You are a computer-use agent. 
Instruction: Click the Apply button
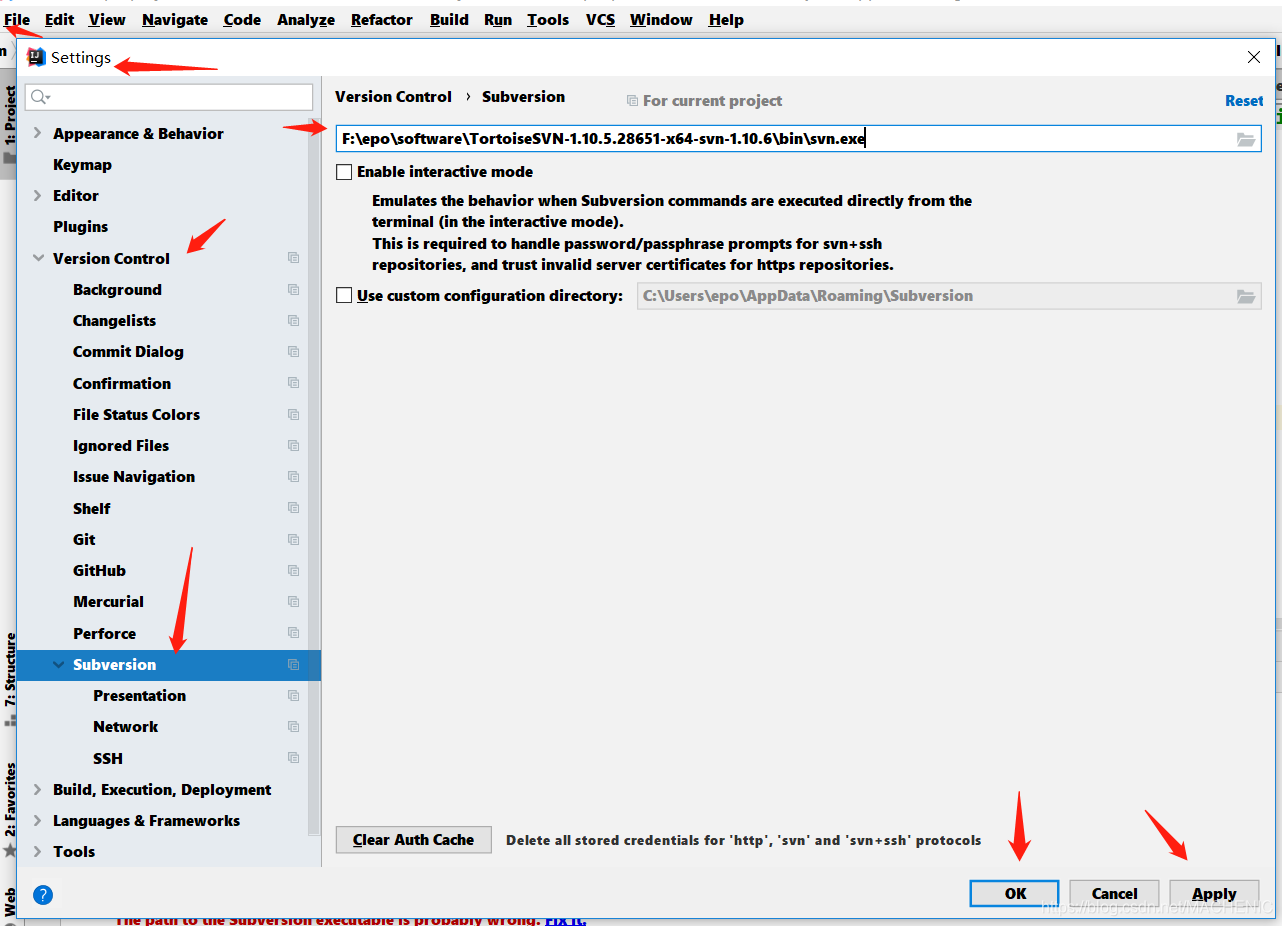[x=1214, y=894]
